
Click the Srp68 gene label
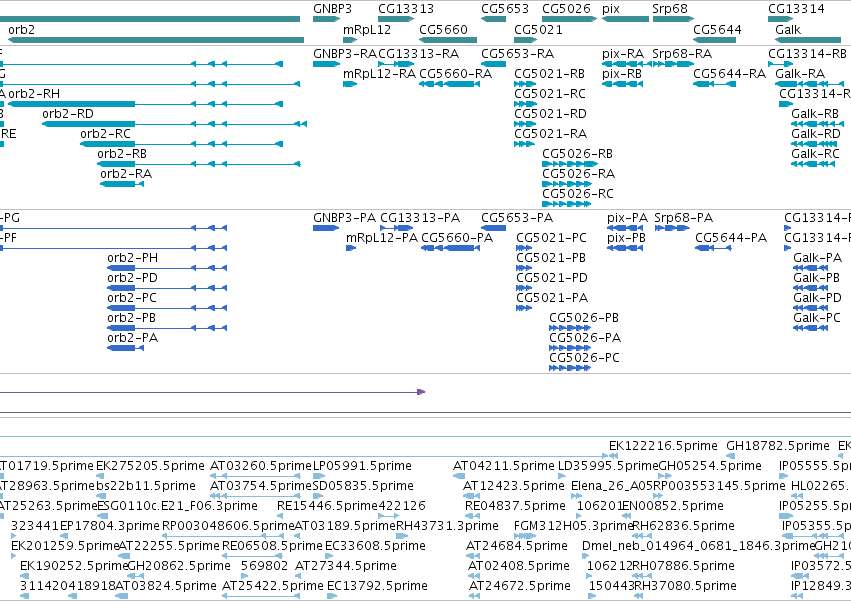[670, 9]
